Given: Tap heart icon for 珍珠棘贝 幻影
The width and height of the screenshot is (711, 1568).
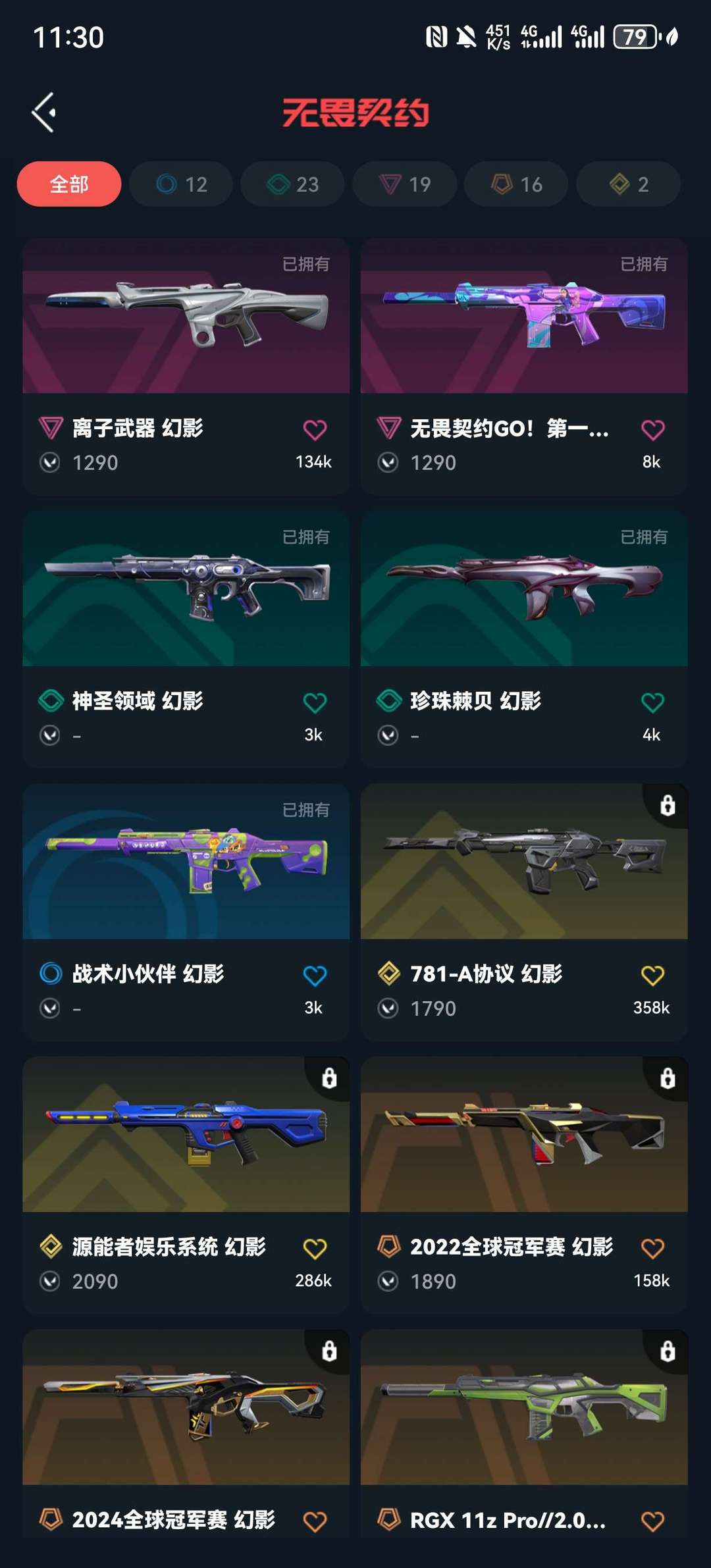Looking at the screenshot, I should [652, 702].
